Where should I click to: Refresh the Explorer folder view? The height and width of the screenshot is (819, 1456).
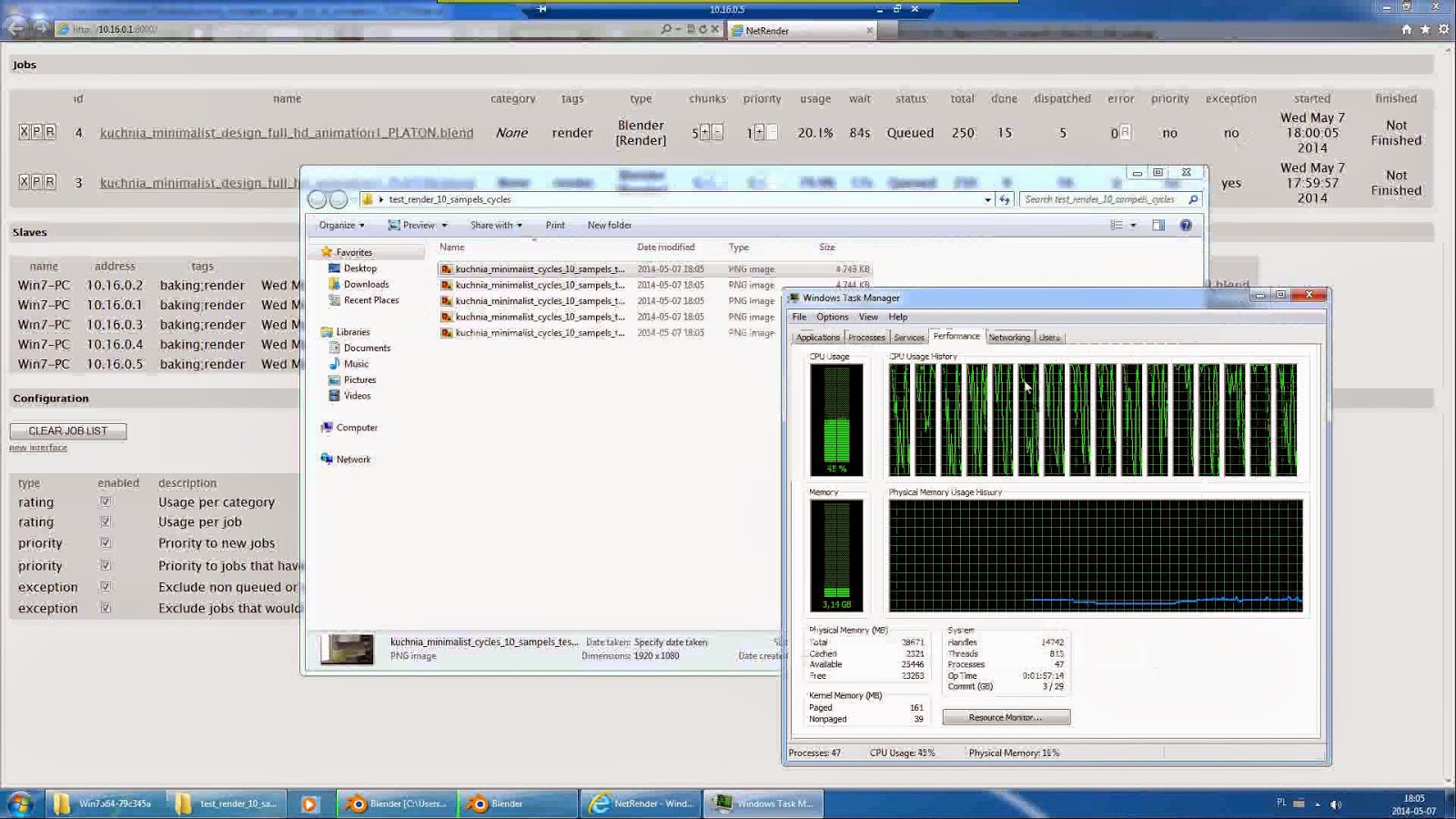pyautogui.click(x=1005, y=199)
